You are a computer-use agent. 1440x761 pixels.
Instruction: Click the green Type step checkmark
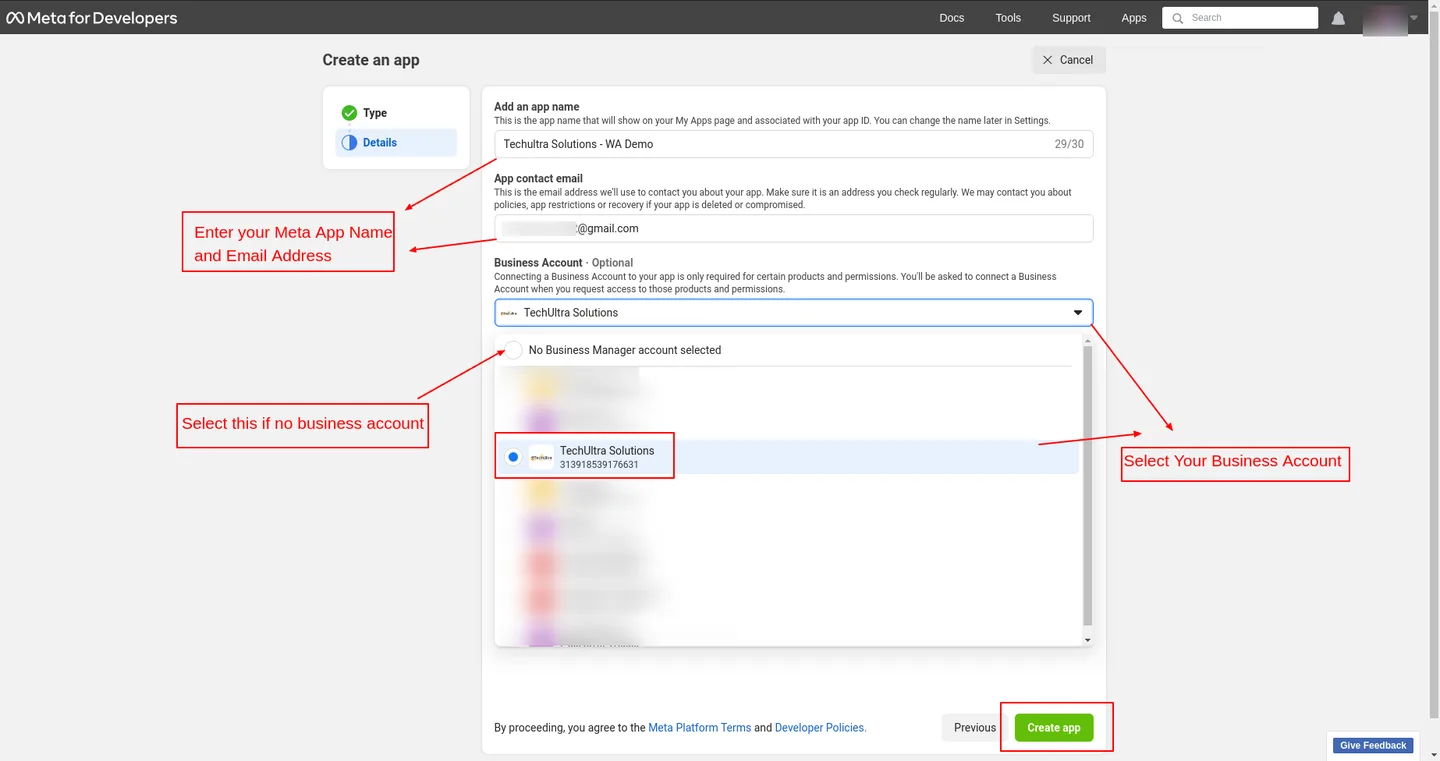click(349, 113)
